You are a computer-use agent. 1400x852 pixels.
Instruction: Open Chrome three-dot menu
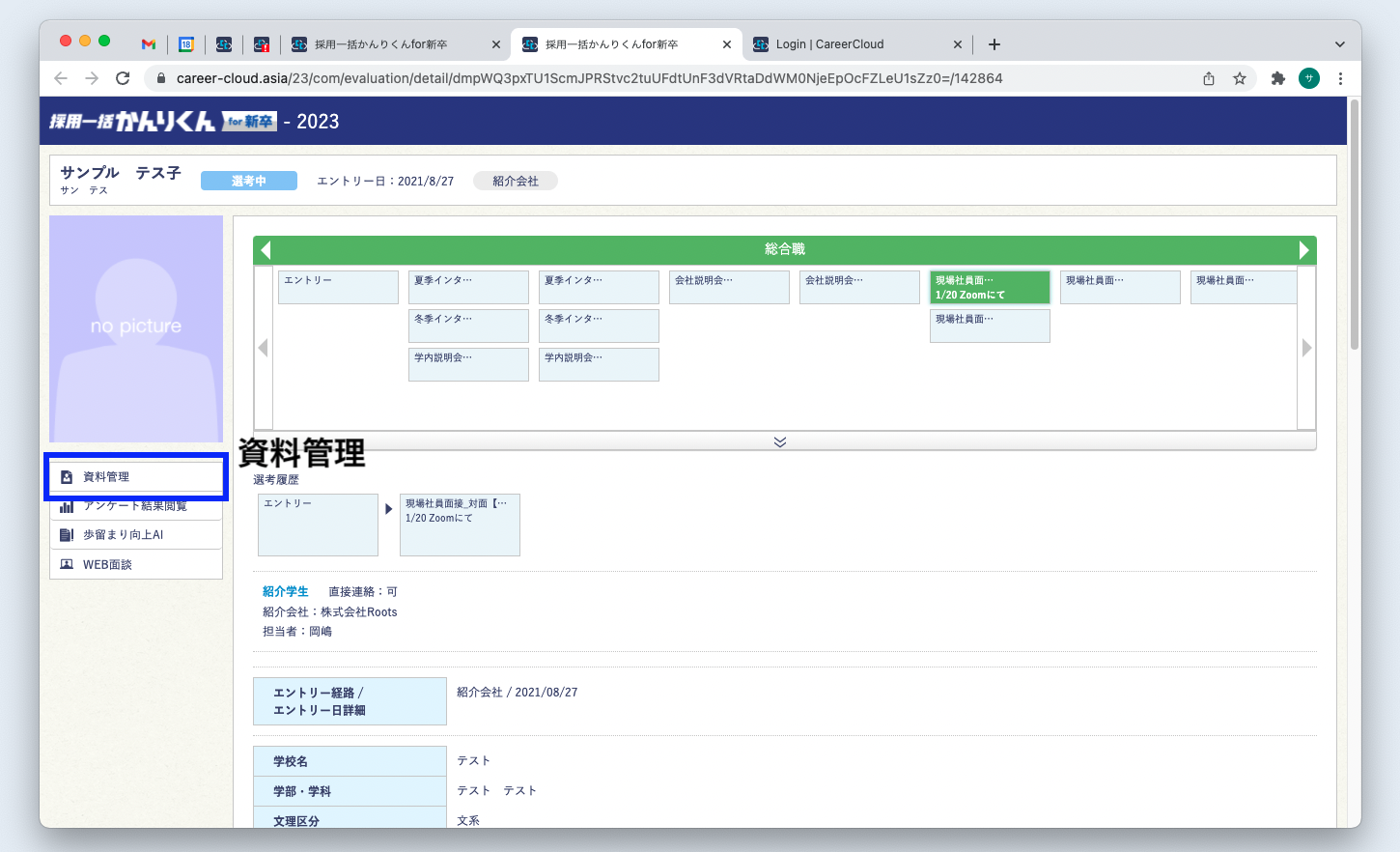point(1340,78)
